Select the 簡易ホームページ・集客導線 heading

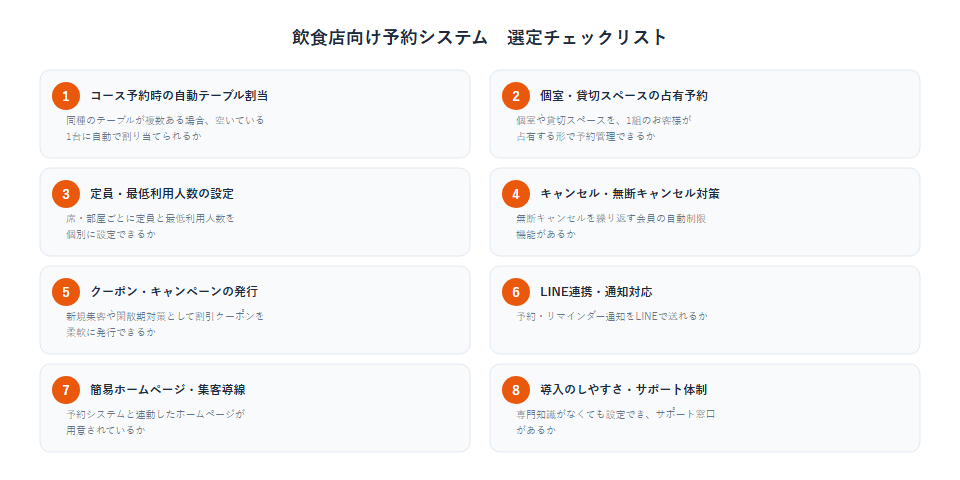(x=168, y=390)
